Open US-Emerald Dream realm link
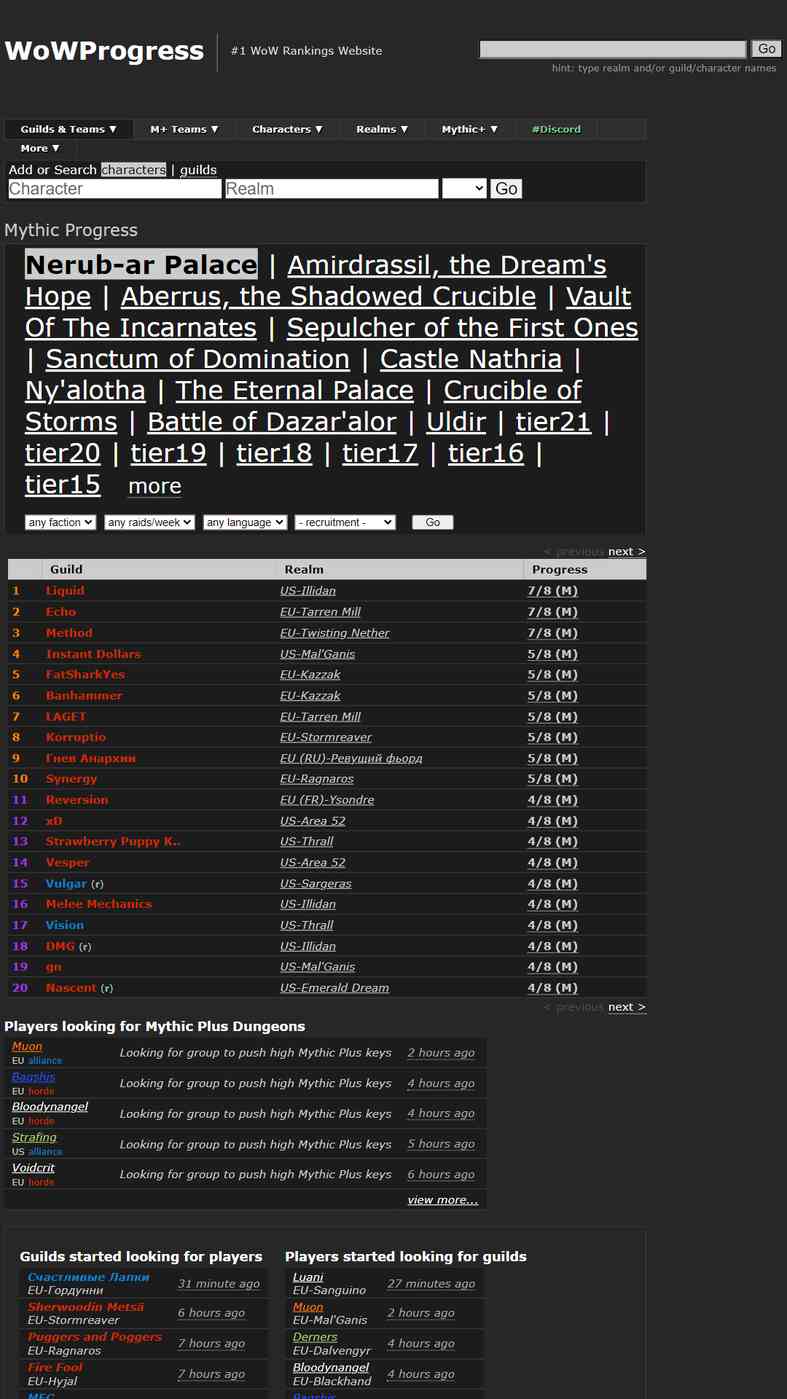This screenshot has height=1399, width=787. 334,988
